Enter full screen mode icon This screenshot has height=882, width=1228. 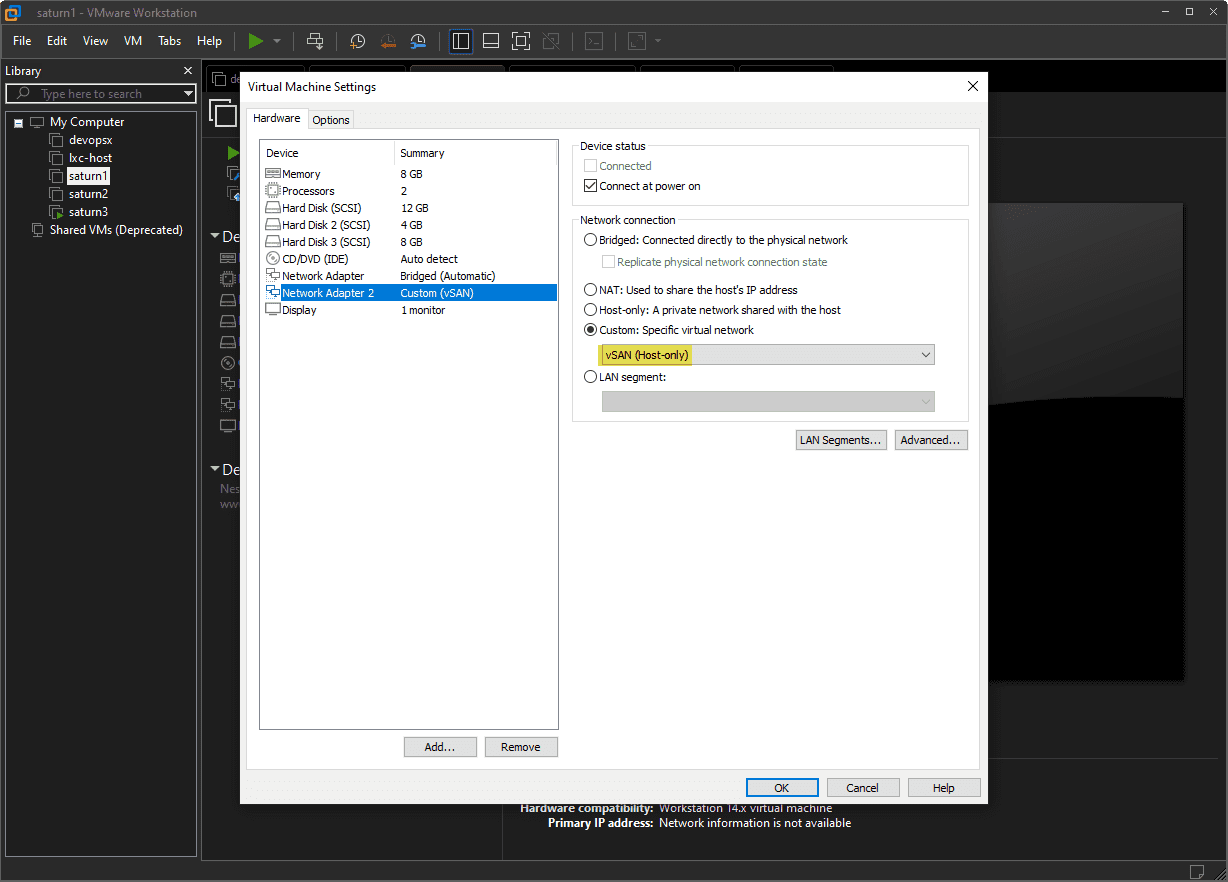(521, 41)
